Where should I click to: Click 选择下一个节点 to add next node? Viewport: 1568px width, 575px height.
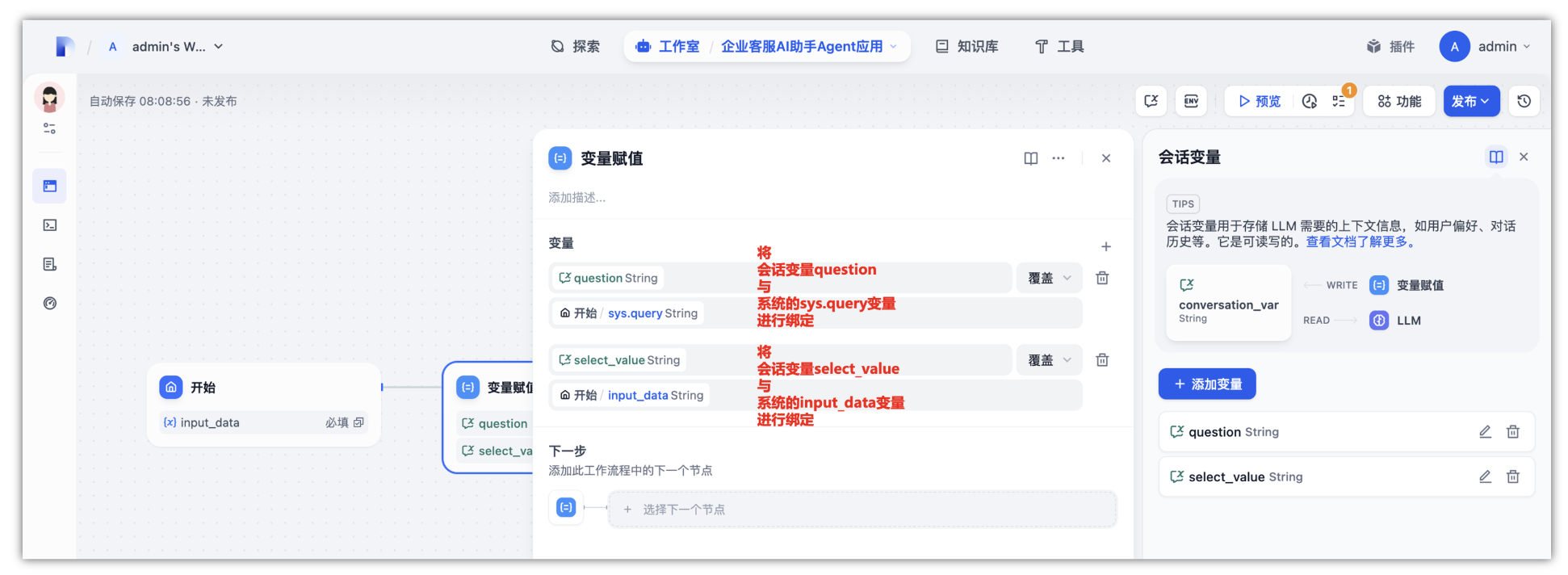(x=862, y=510)
